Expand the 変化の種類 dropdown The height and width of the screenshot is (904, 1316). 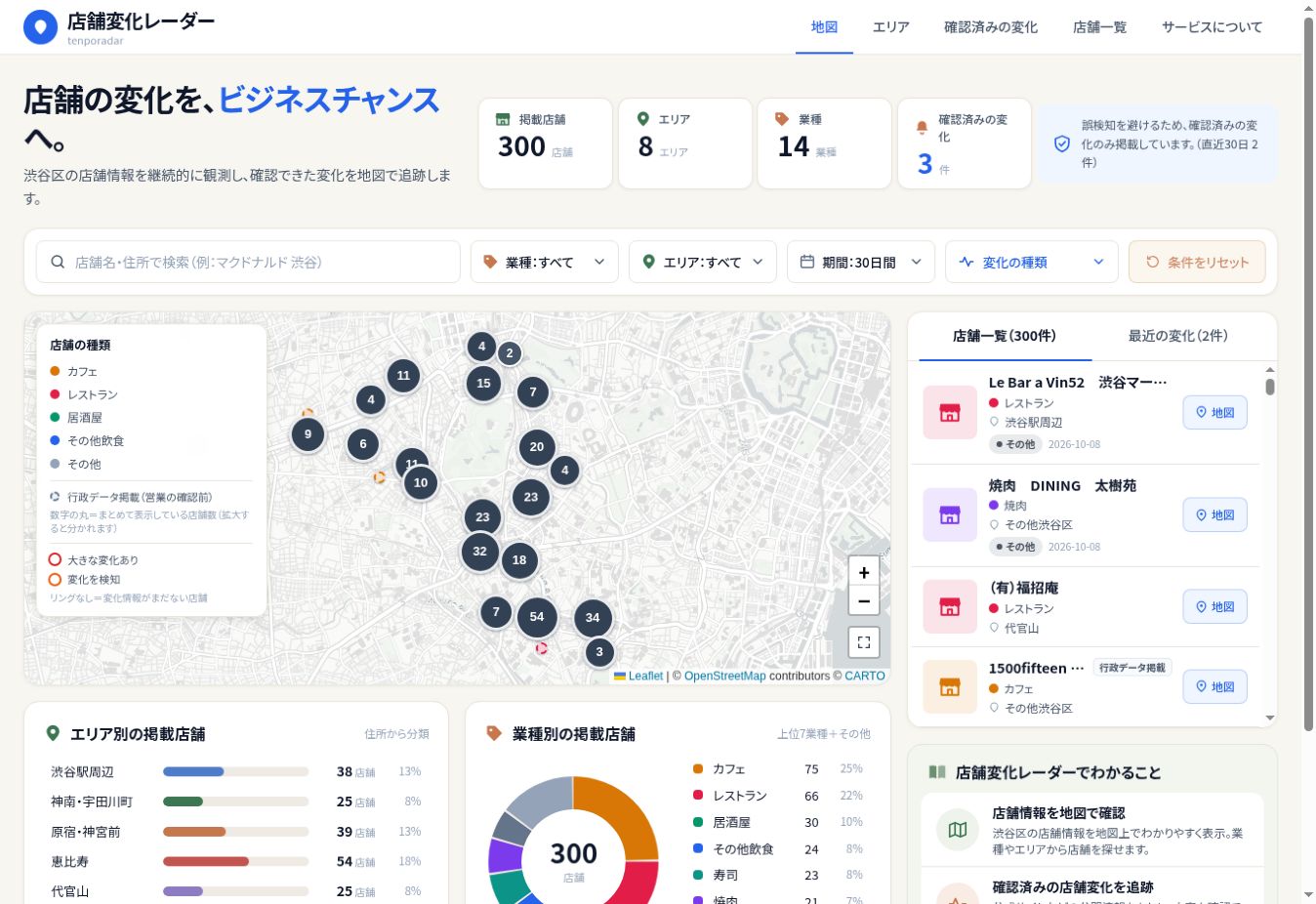[1031, 262]
